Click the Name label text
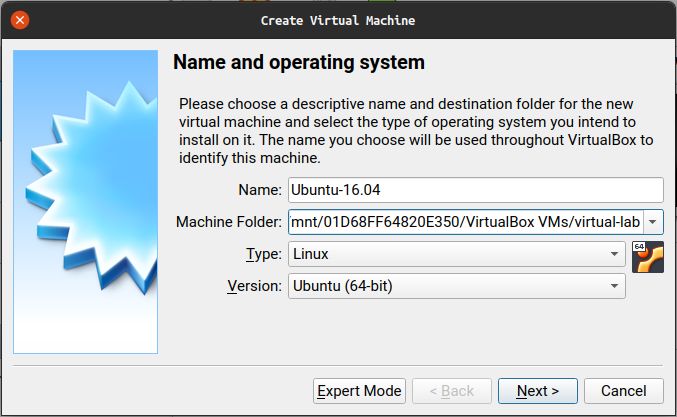 [x=260, y=190]
